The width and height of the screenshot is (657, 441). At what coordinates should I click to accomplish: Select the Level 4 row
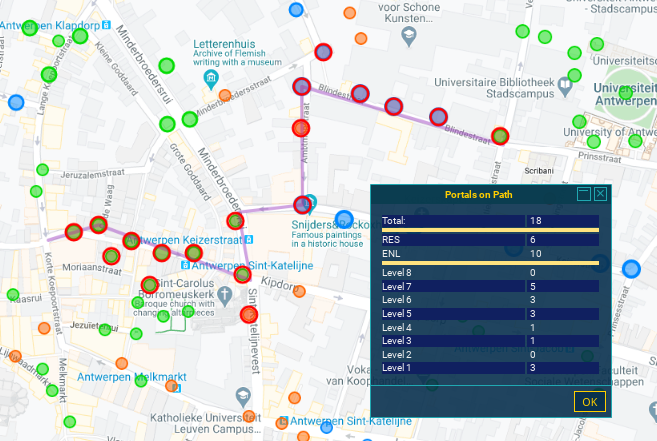point(490,327)
